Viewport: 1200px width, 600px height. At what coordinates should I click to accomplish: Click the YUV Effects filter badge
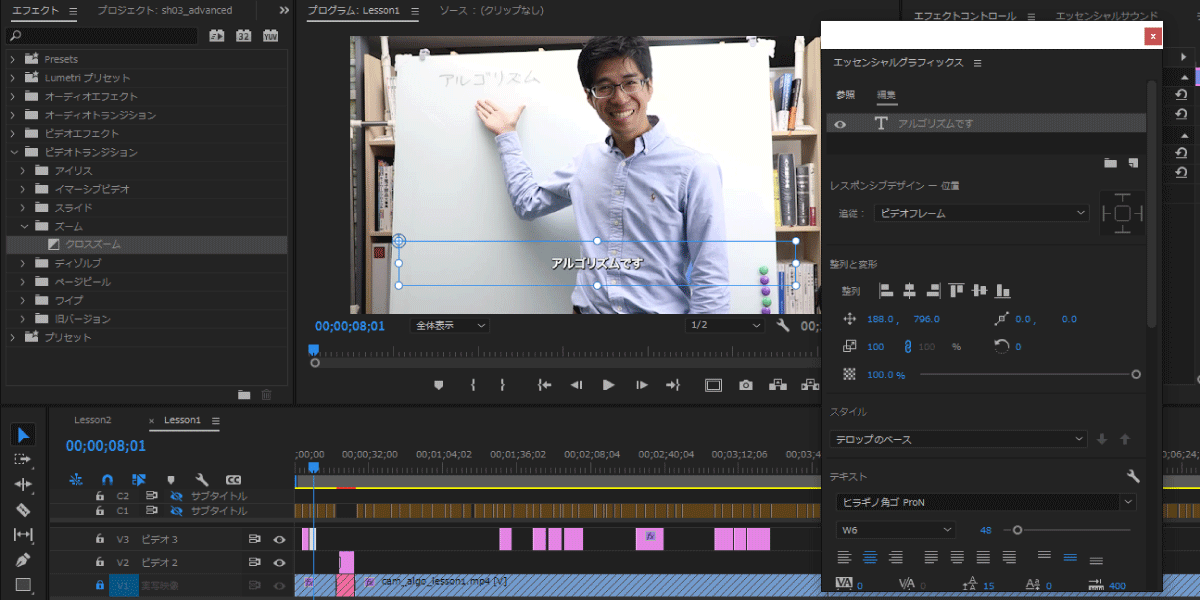pos(271,36)
